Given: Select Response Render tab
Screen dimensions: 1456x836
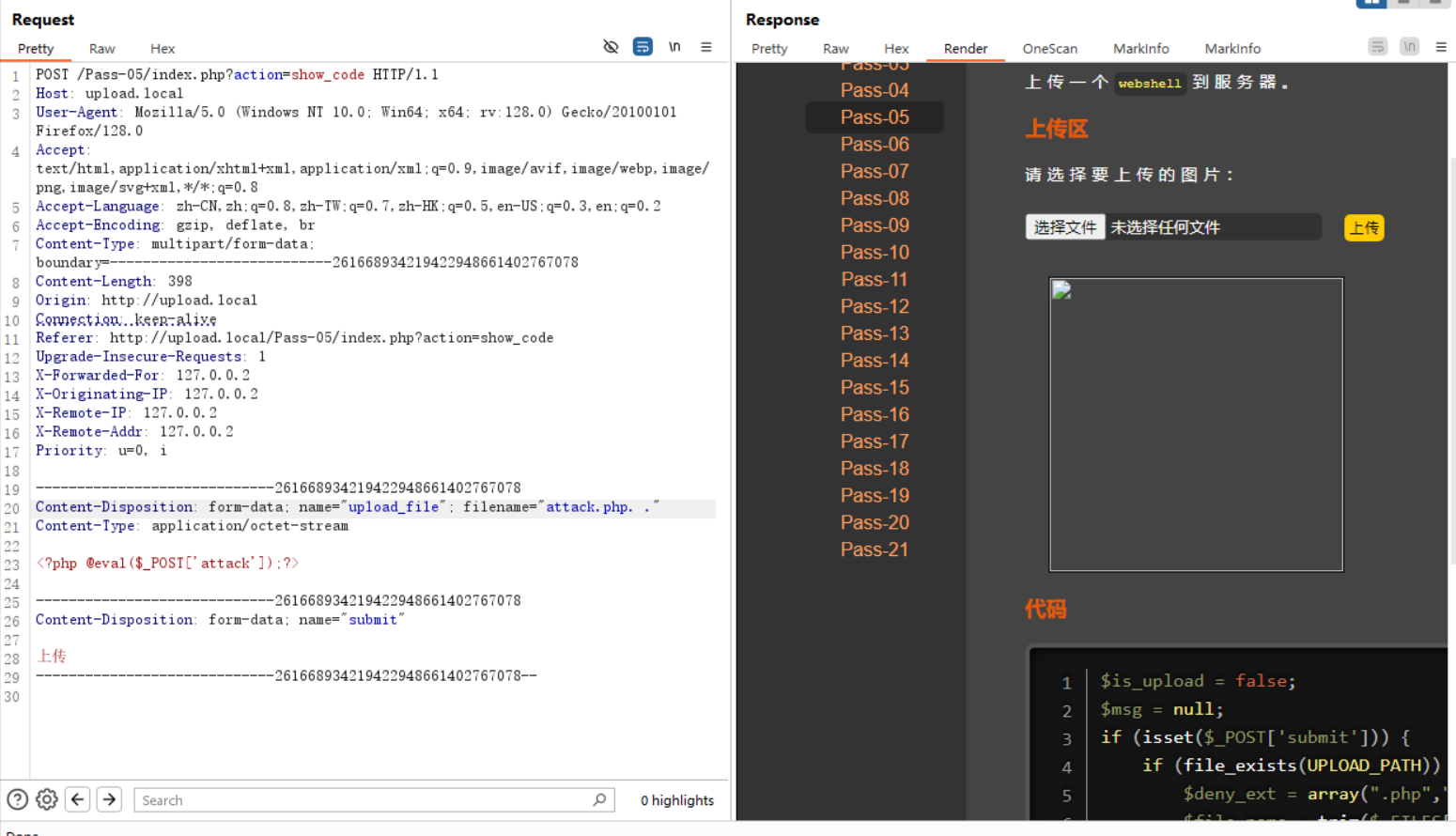Looking at the screenshot, I should click(x=966, y=49).
